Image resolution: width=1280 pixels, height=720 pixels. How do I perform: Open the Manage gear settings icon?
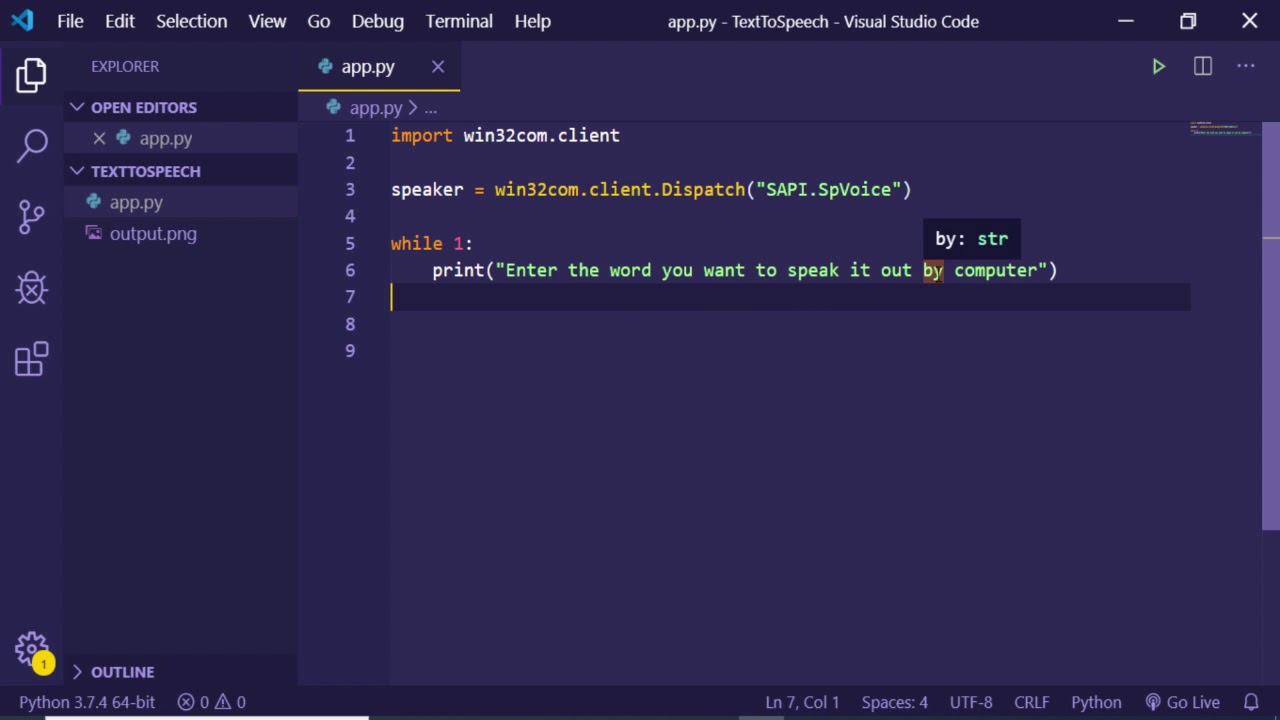31,648
